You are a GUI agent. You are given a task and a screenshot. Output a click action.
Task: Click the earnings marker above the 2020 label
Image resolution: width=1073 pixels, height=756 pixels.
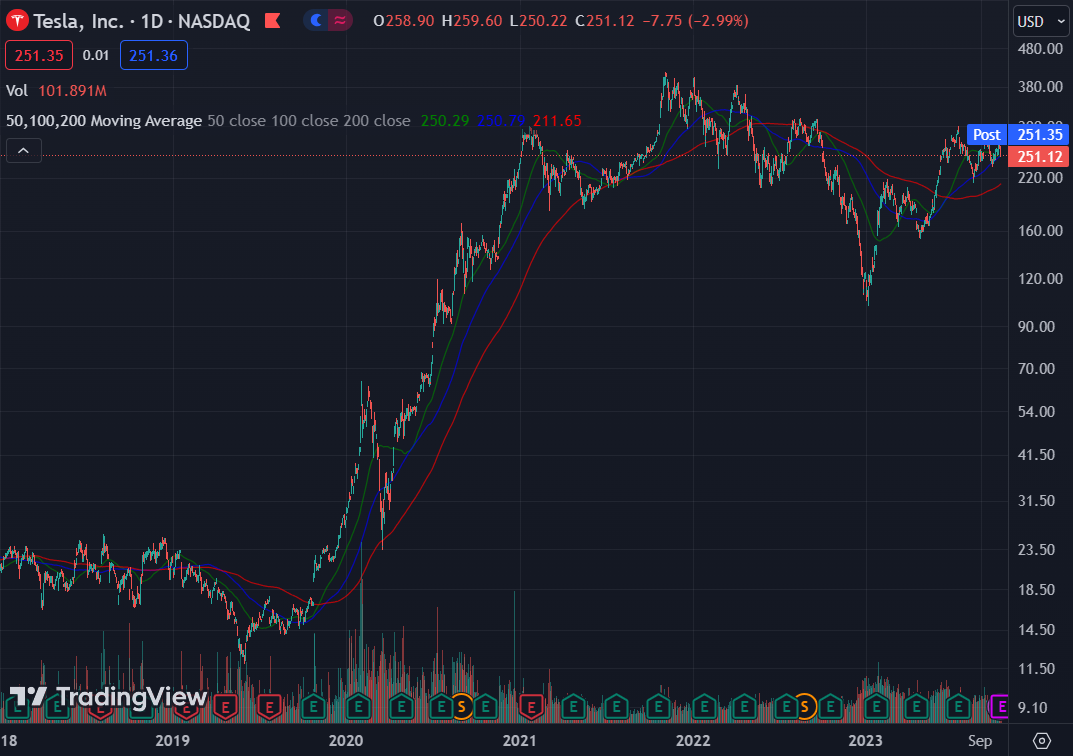pyautogui.click(x=358, y=706)
